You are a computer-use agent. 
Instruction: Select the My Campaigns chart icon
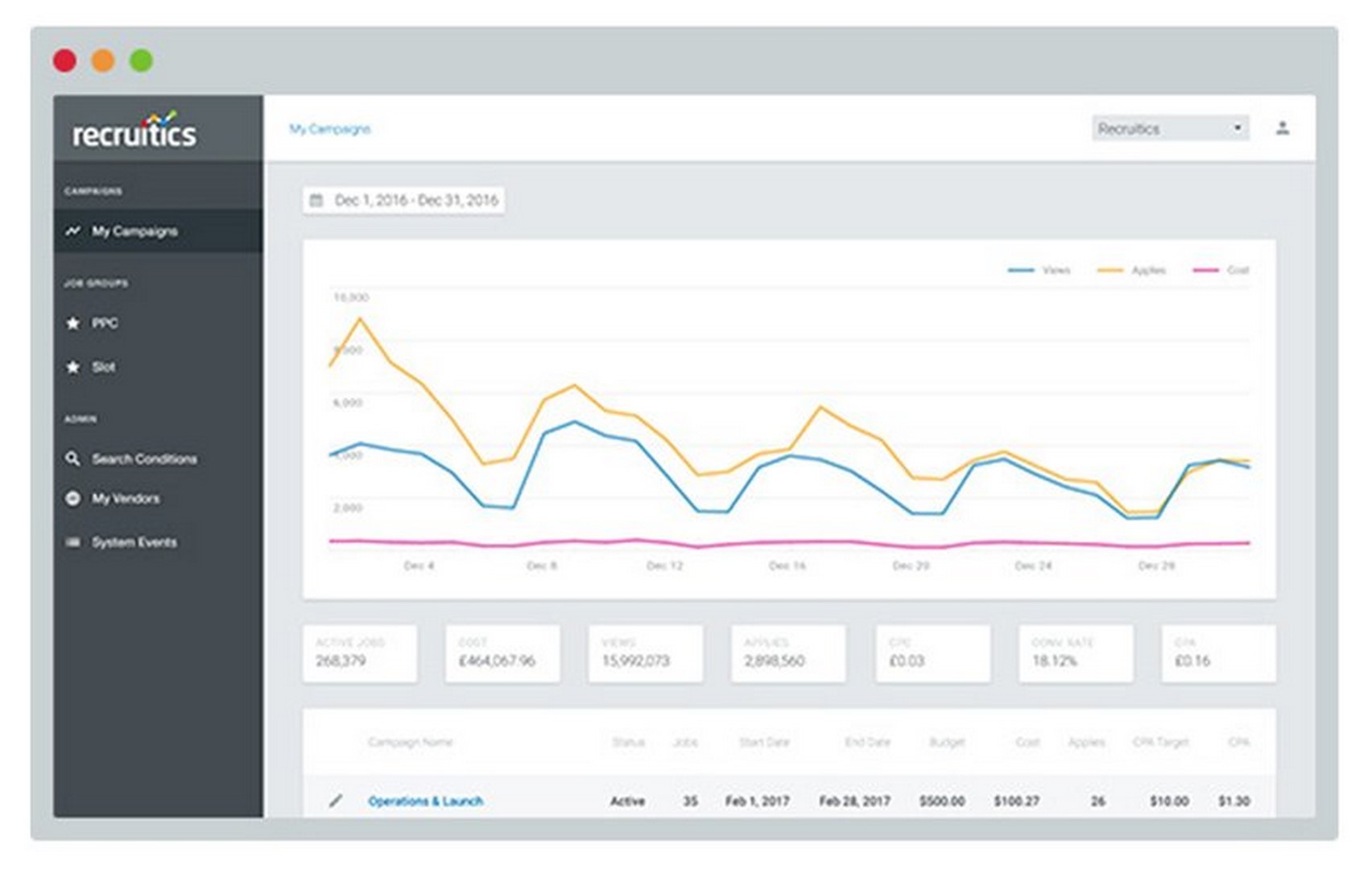(72, 230)
